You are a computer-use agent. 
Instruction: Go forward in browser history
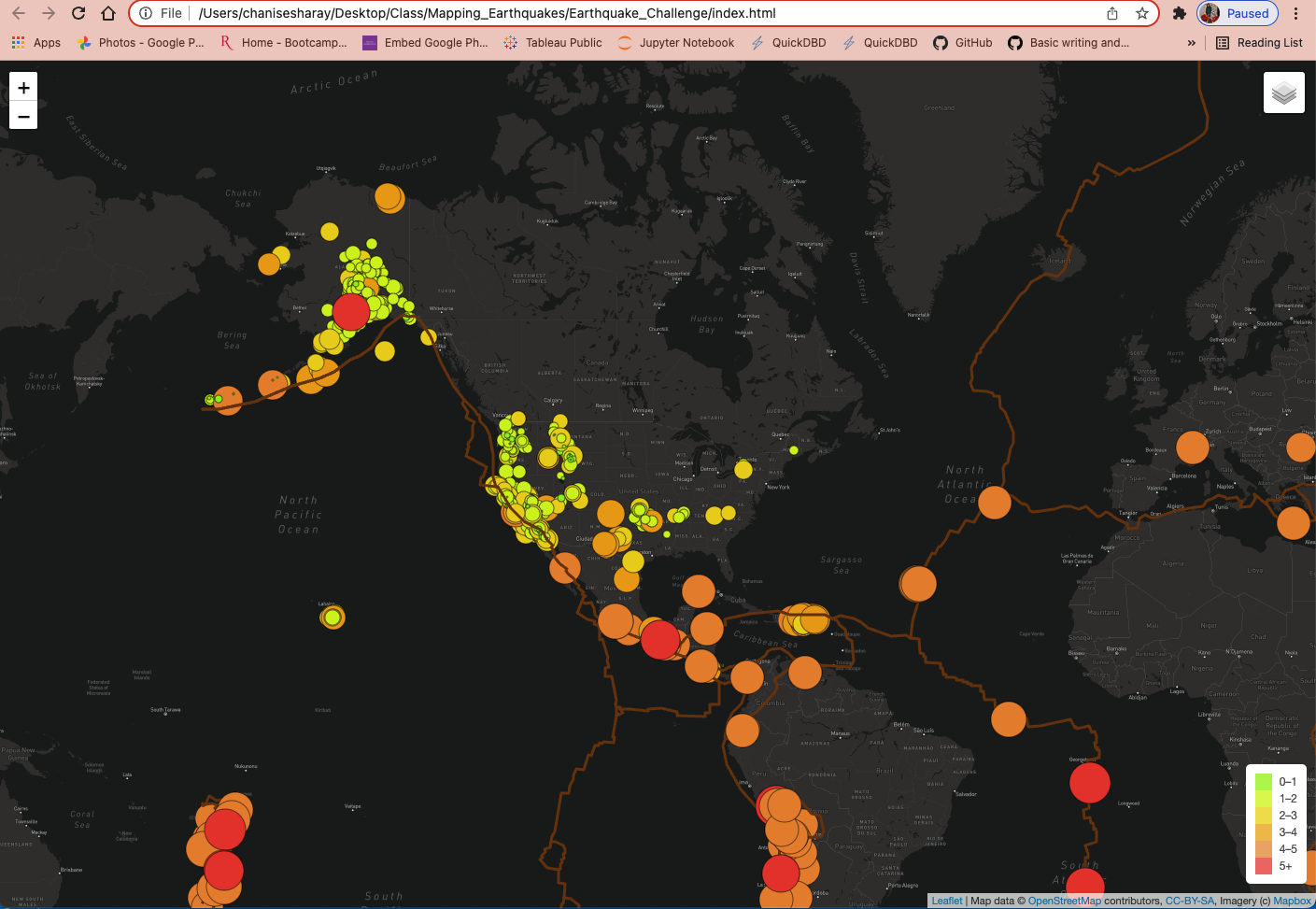coord(49,13)
